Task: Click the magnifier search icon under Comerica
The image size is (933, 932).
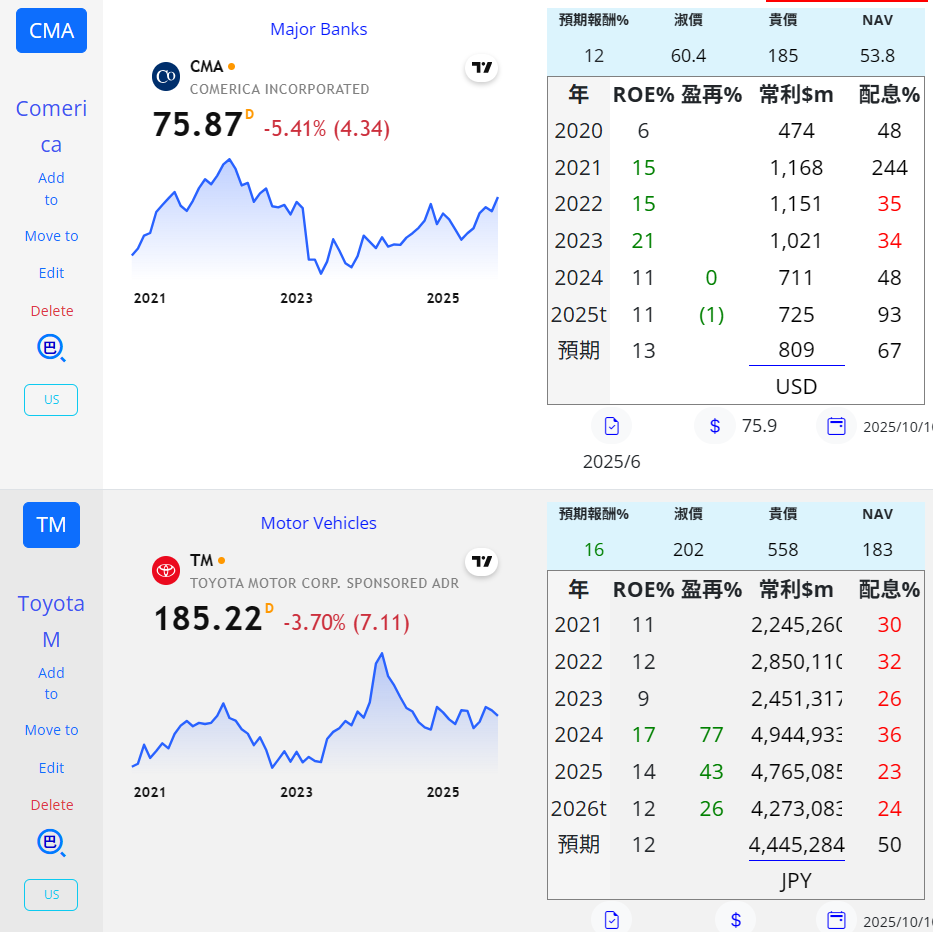Action: [51, 348]
